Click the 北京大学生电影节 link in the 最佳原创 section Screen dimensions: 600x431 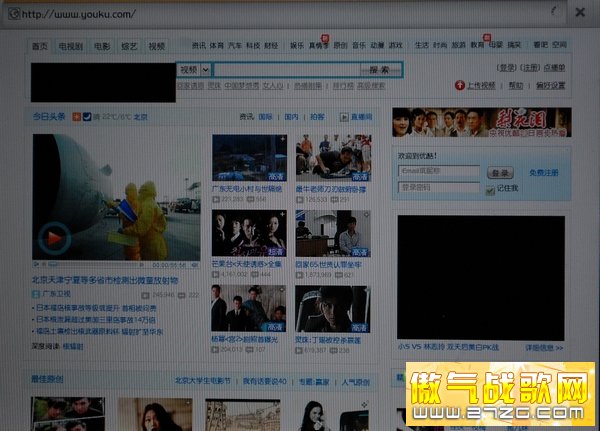point(203,381)
